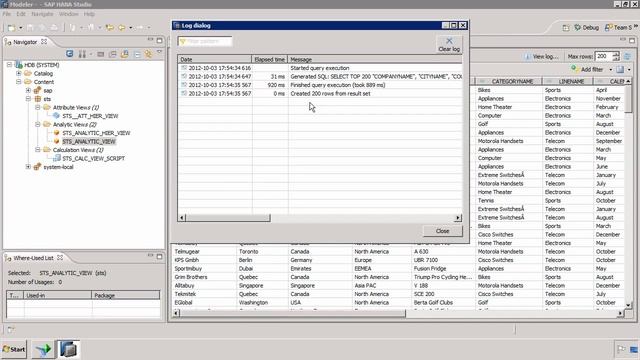The image size is (640, 360).
Task: Close the Log dialog with Close button
Action: click(442, 231)
